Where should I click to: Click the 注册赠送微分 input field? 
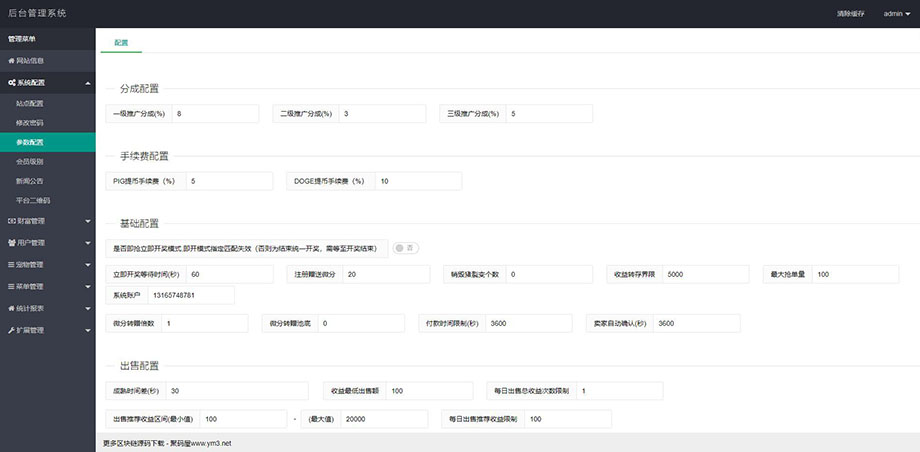click(385, 274)
